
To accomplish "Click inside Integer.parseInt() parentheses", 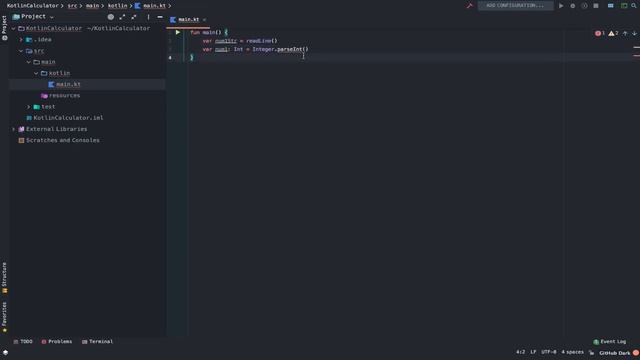I will (305, 49).
